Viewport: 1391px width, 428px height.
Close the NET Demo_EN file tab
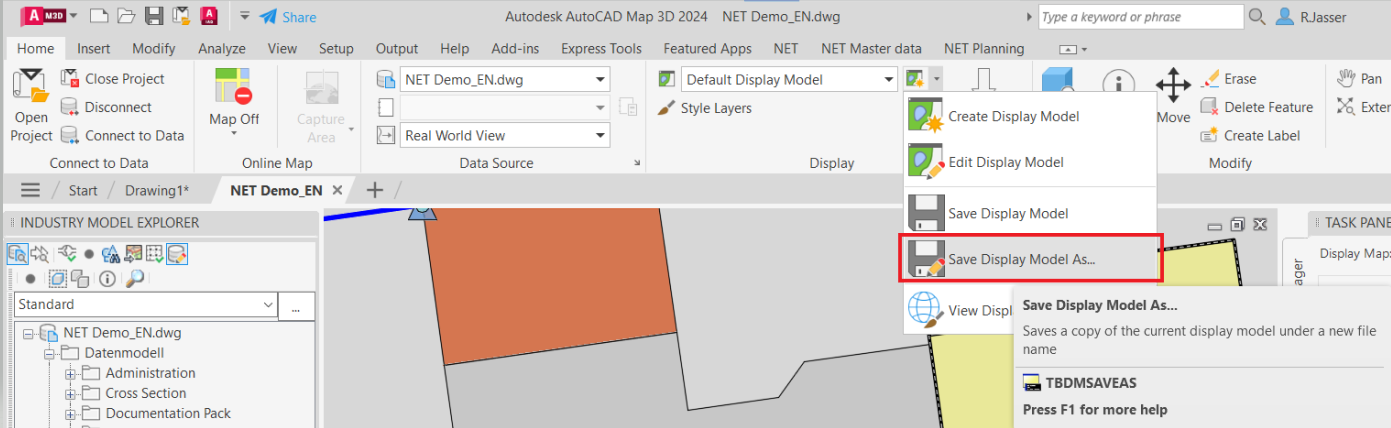(337, 190)
